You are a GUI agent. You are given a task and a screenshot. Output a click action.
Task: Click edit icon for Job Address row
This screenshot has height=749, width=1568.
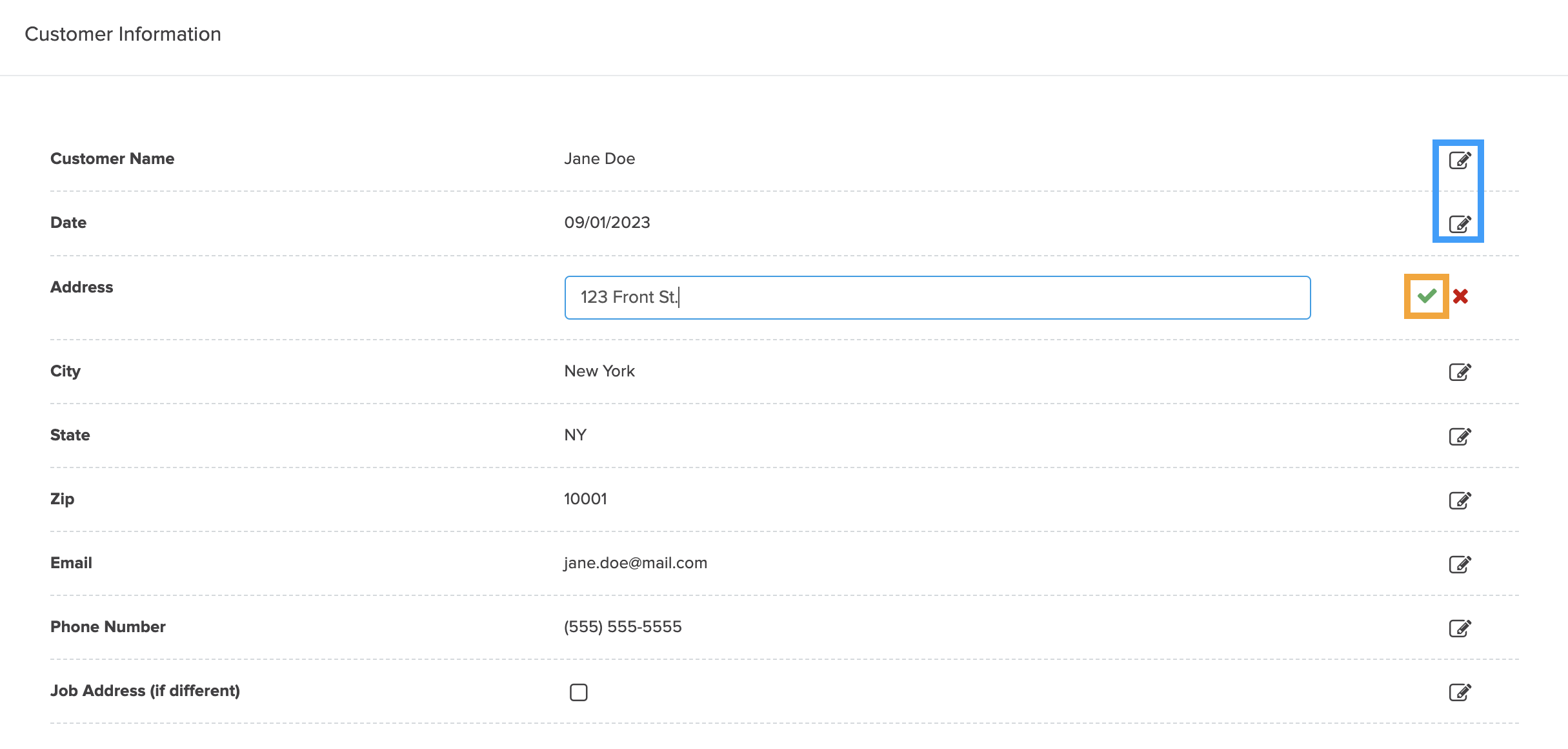[1460, 692]
